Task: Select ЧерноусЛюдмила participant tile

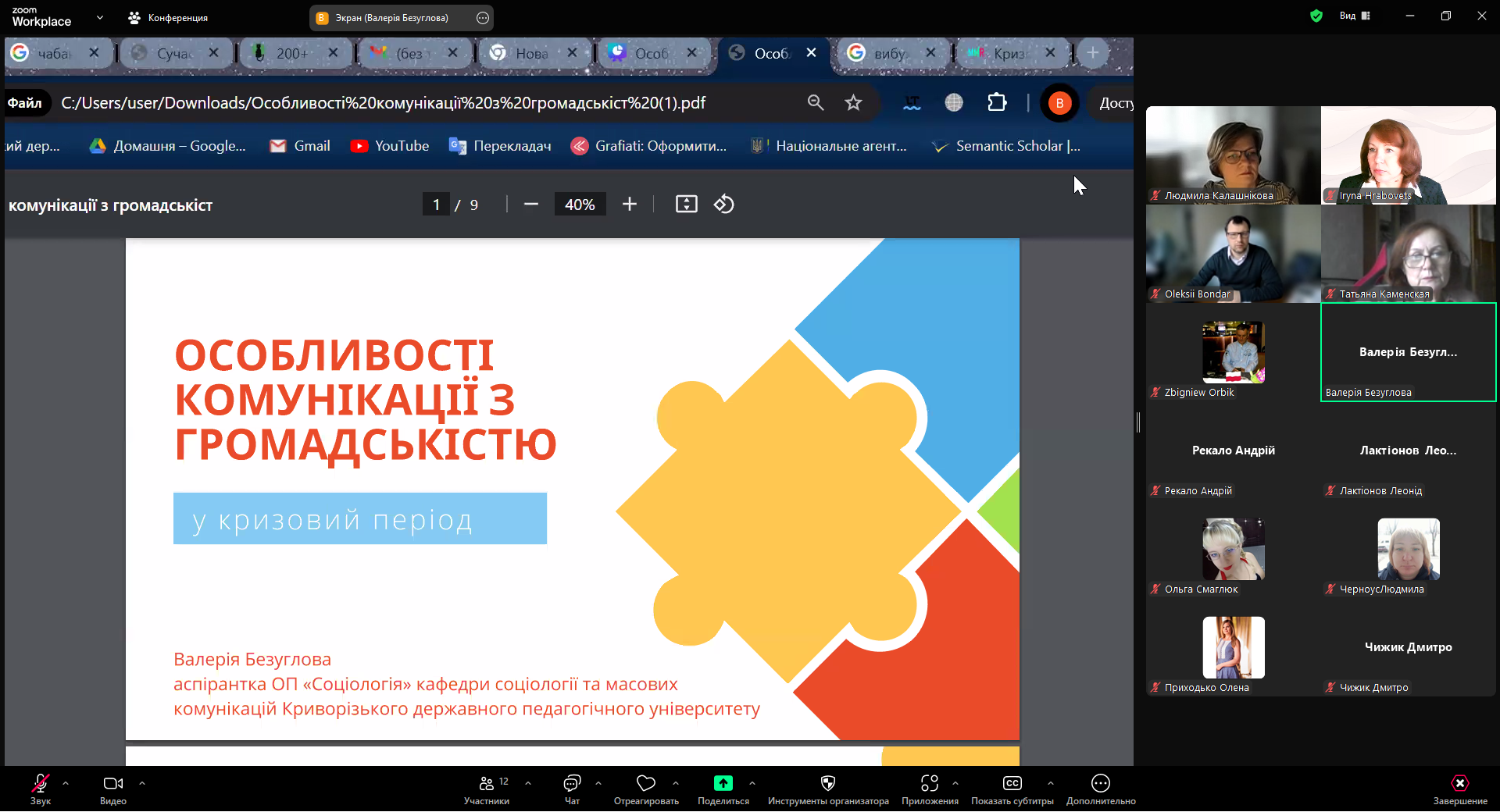Action: (1408, 549)
